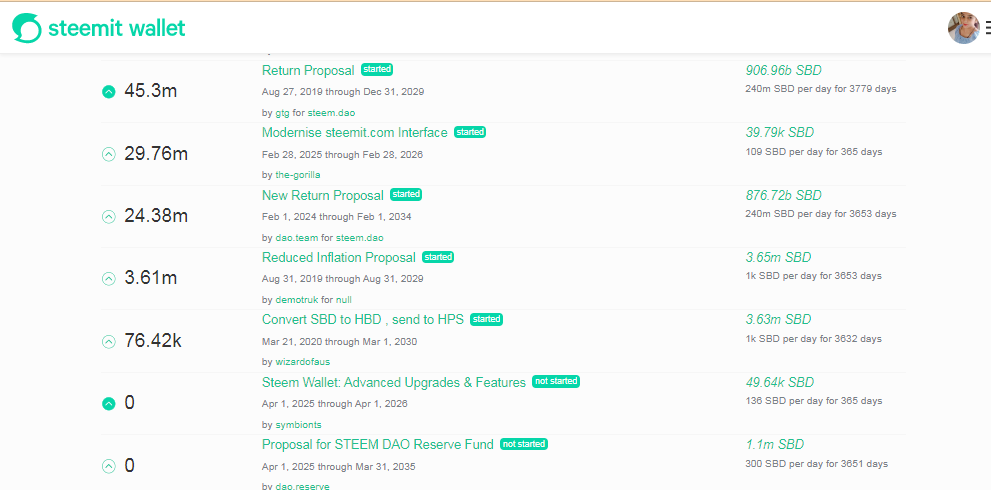The image size is (991, 490).
Task: Visit demotruk author profile
Action: [x=297, y=300]
